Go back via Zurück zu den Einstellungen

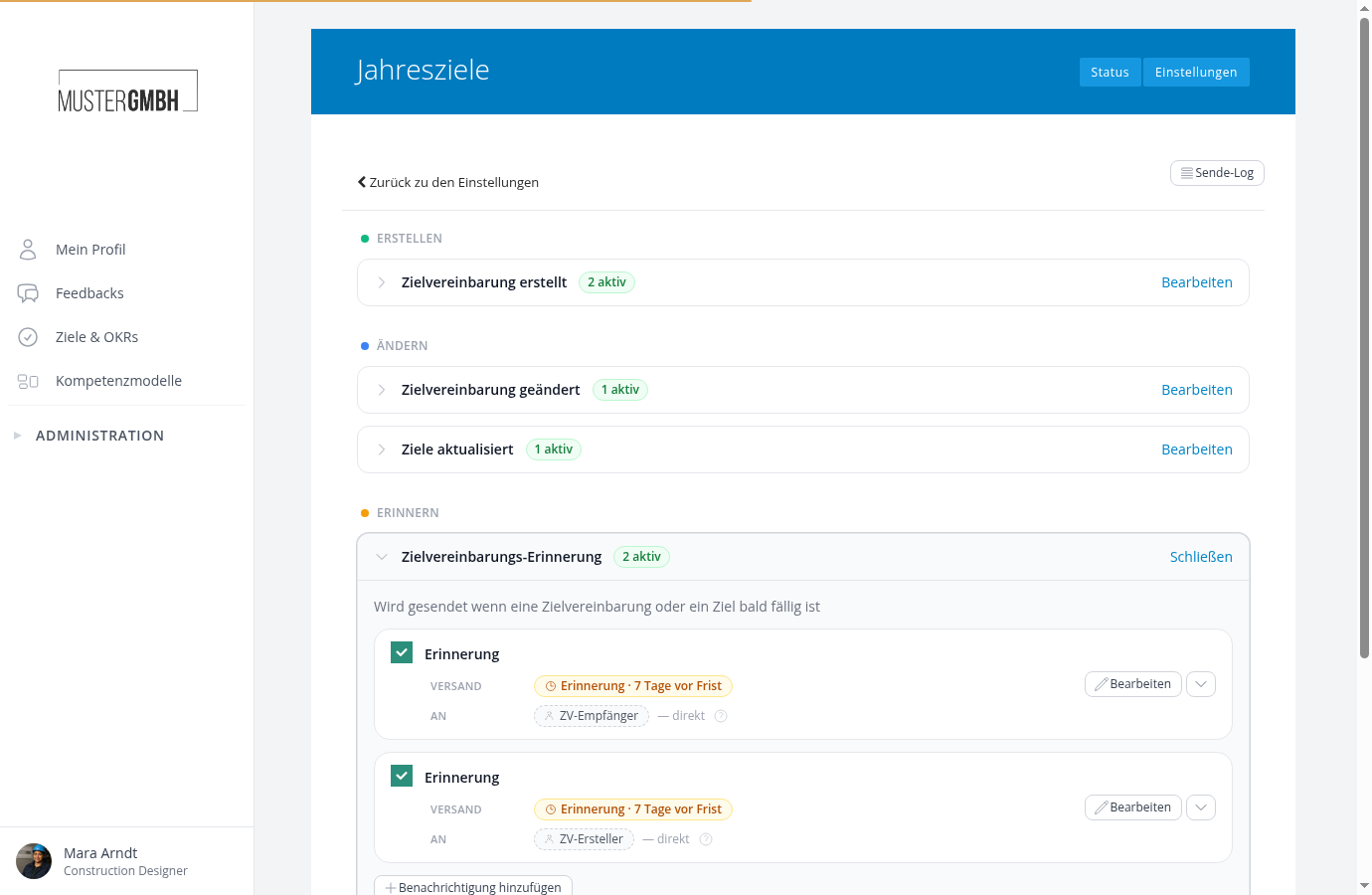pyautogui.click(x=448, y=182)
